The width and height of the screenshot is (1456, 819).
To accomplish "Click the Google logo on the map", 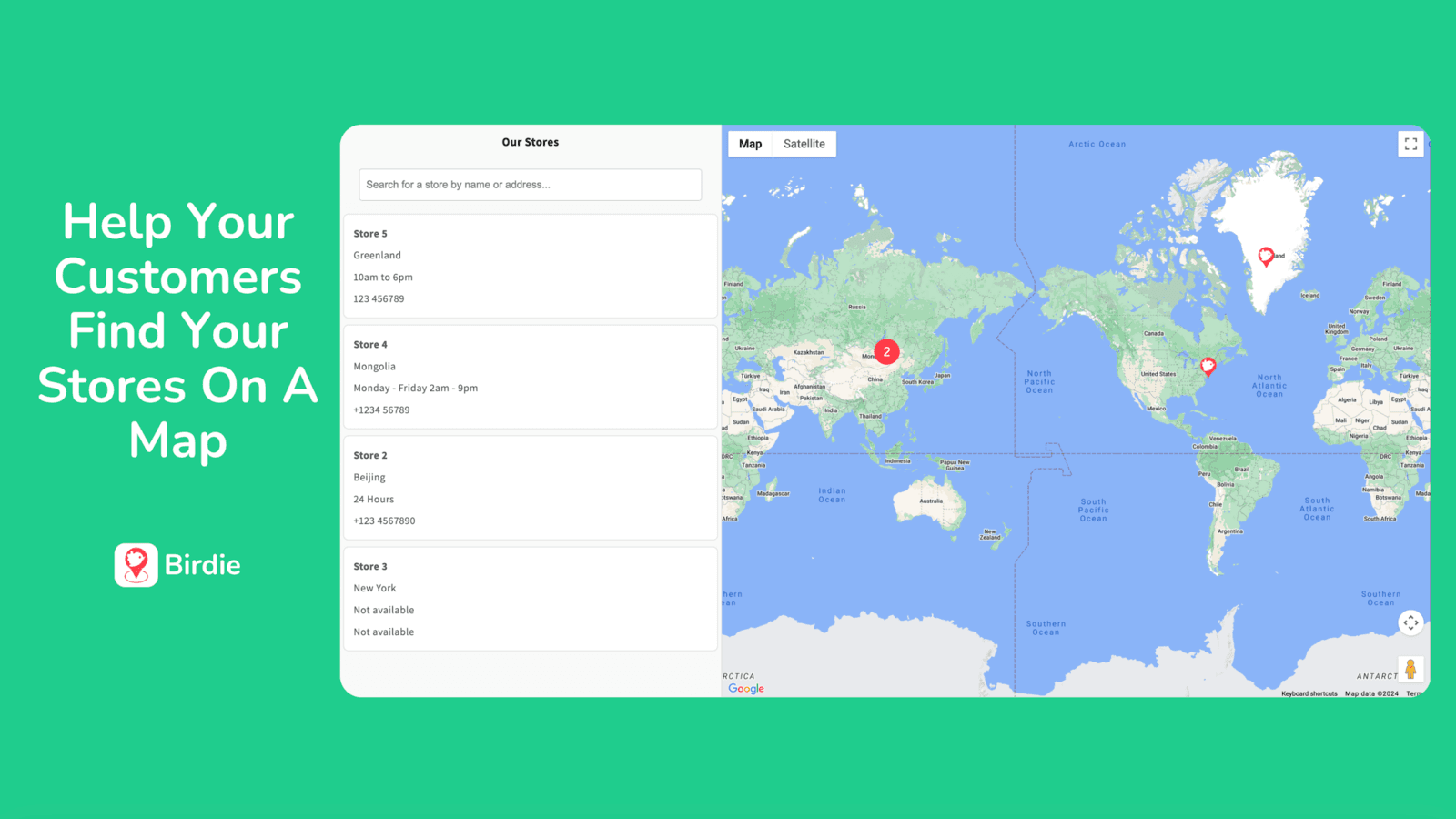I will pyautogui.click(x=745, y=689).
